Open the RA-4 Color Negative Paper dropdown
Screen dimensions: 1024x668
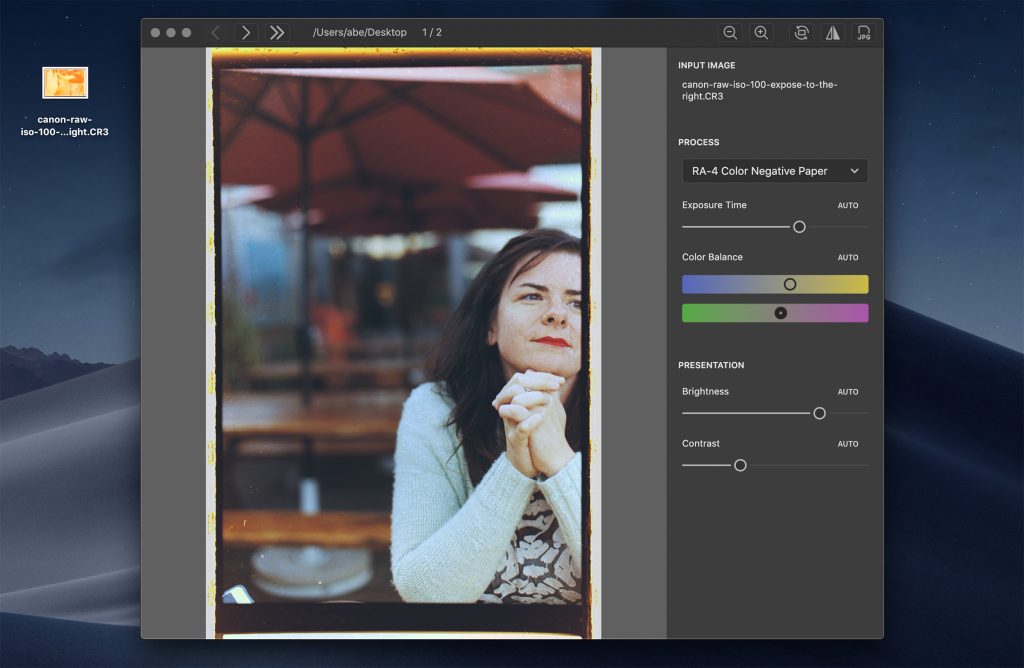pyautogui.click(x=775, y=171)
